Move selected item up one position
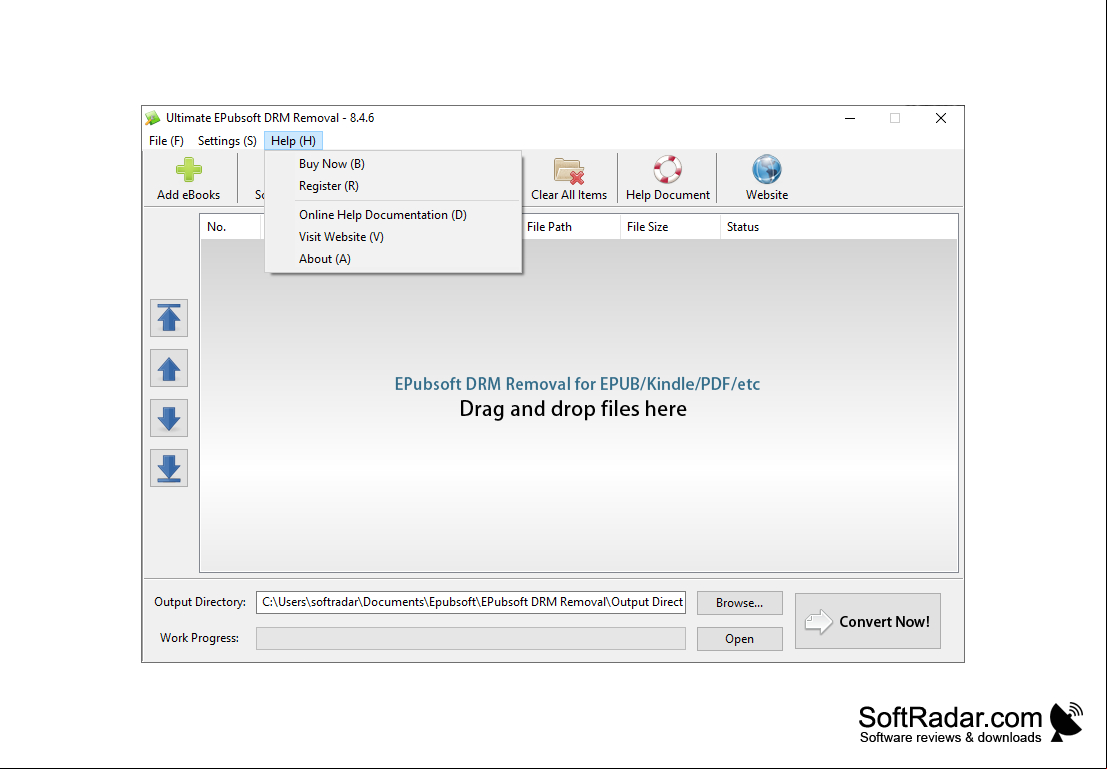The image size is (1107, 769). click(x=169, y=368)
